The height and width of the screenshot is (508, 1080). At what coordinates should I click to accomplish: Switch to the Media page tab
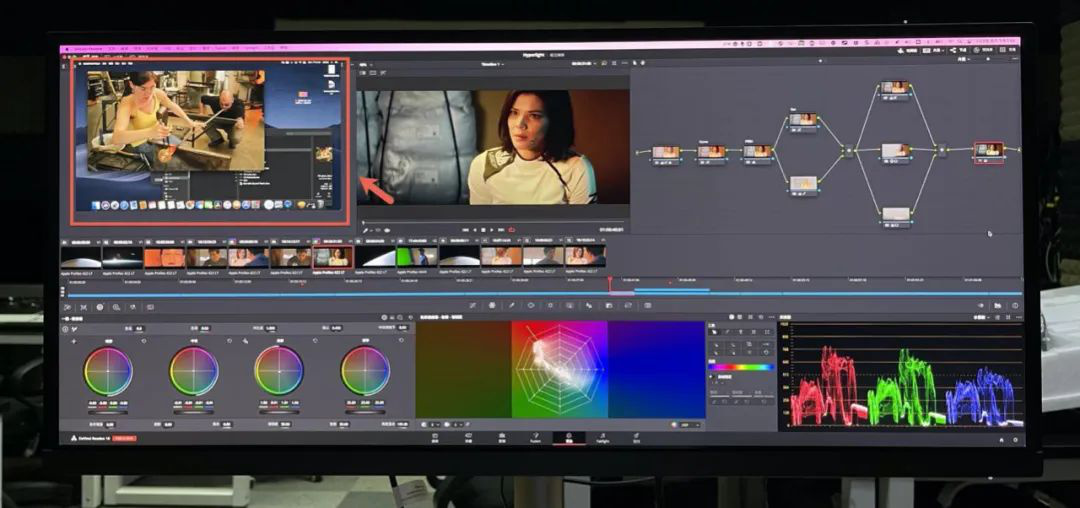(x=435, y=438)
